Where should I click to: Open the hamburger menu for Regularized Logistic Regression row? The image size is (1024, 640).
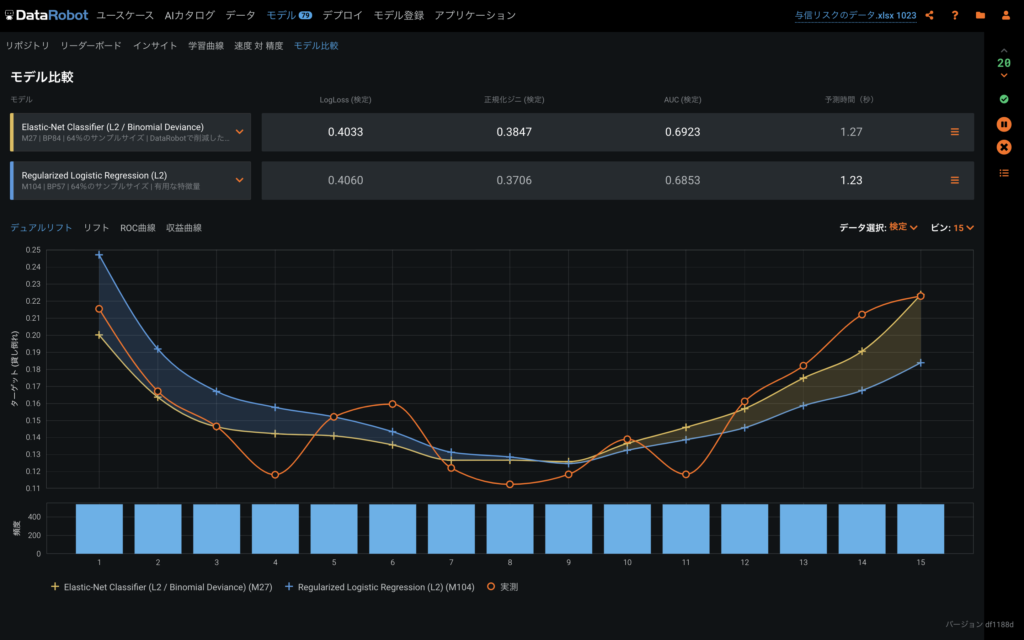tap(954, 180)
